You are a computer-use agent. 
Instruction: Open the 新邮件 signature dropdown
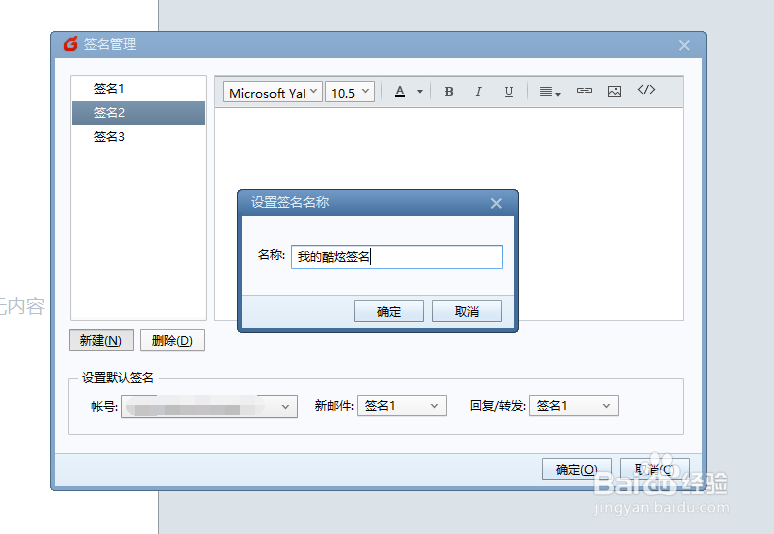click(x=402, y=406)
